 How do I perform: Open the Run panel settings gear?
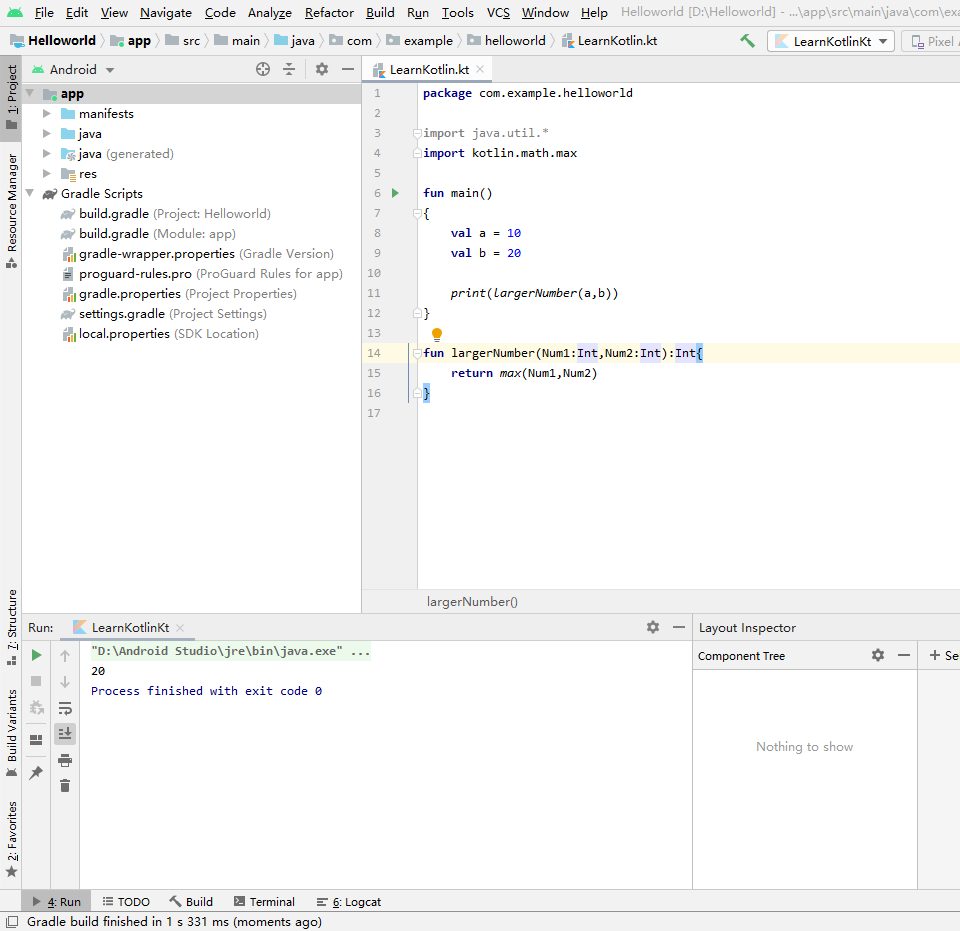click(652, 627)
